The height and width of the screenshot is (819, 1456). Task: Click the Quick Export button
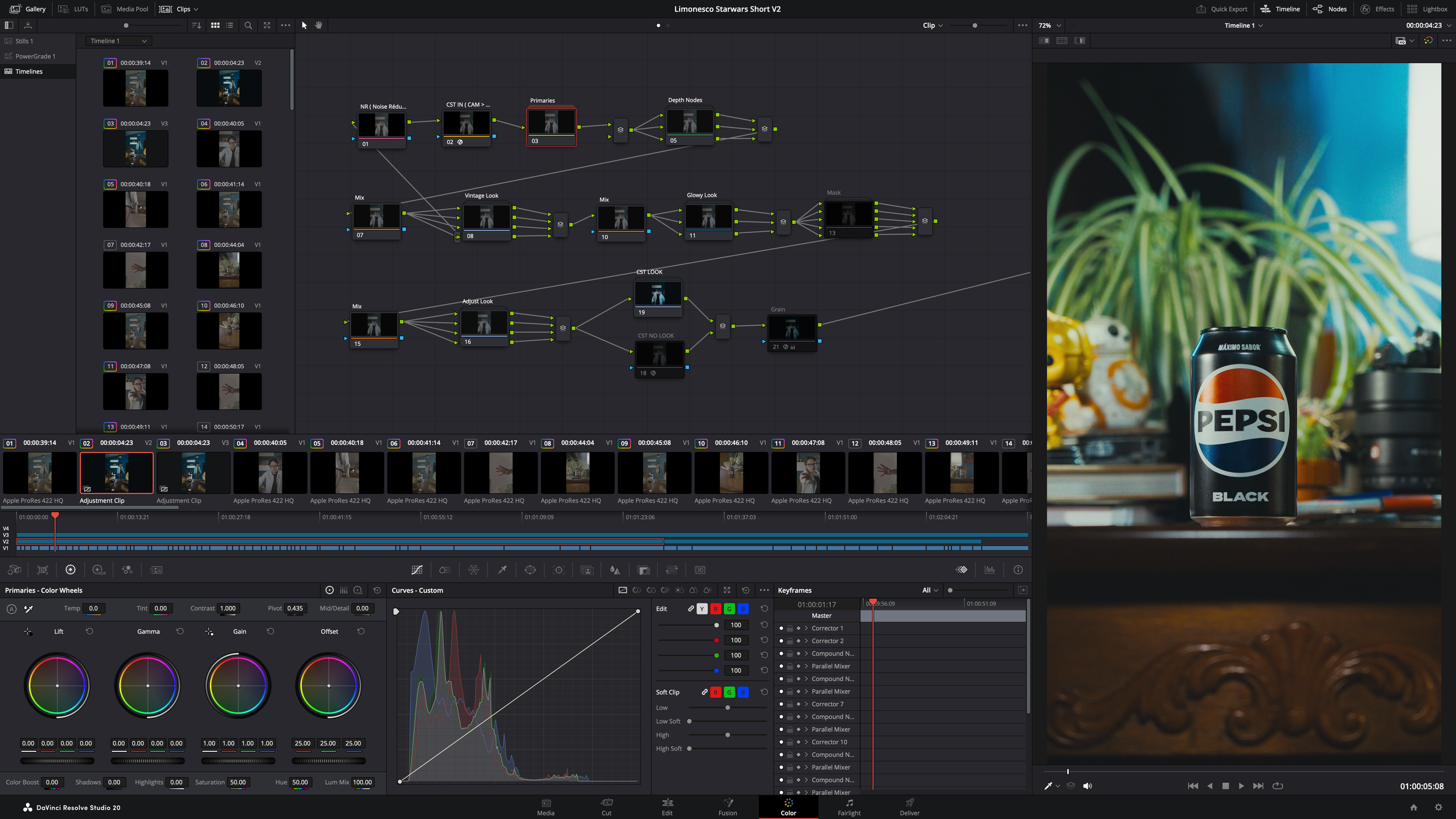[1222, 9]
